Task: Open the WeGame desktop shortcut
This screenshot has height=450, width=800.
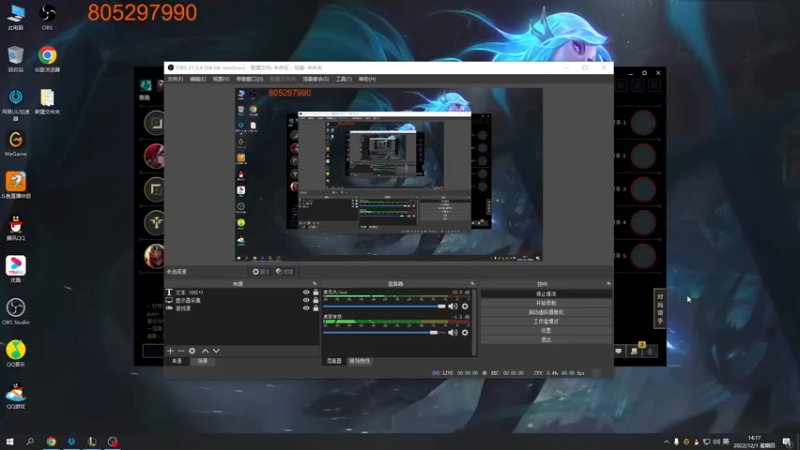Action: pos(16,143)
